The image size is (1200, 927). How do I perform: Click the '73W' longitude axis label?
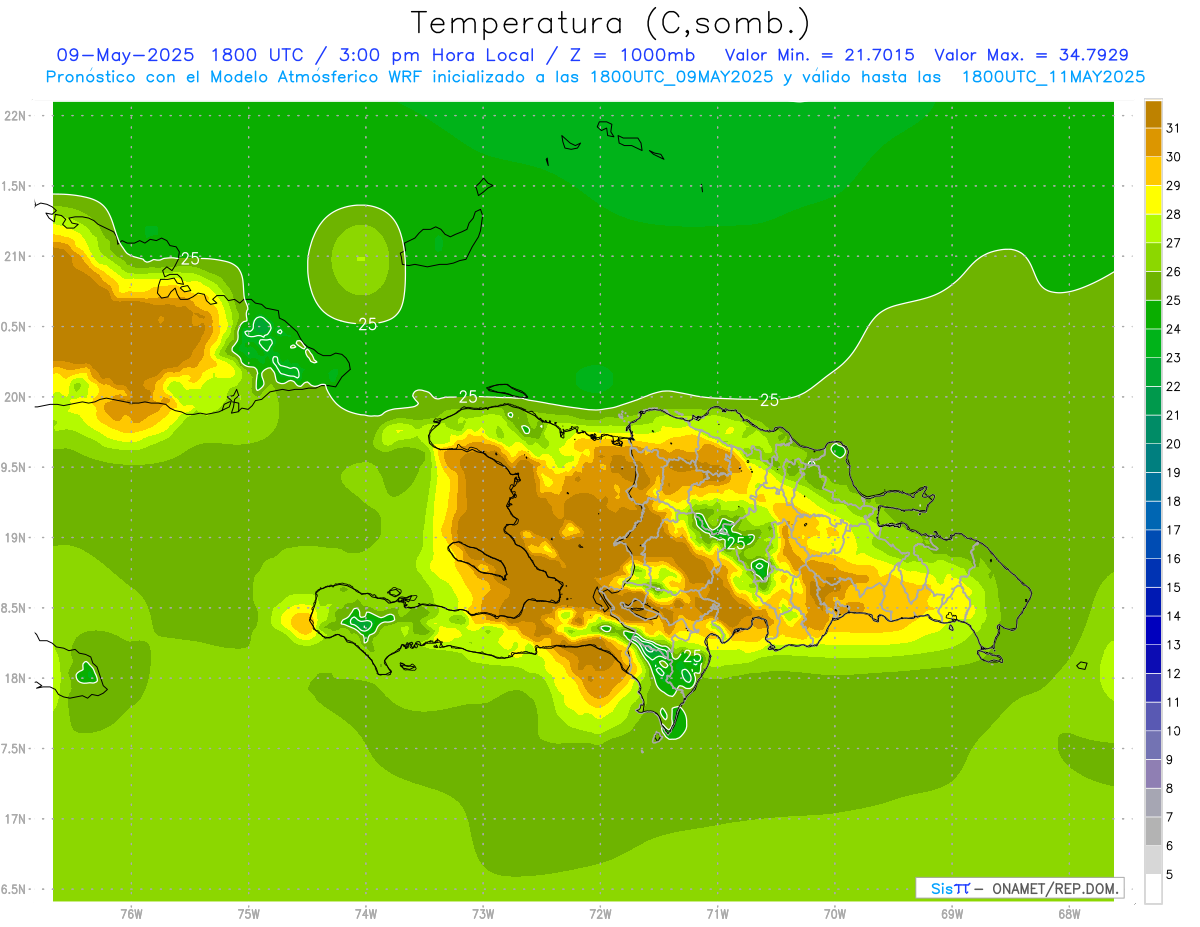click(483, 914)
